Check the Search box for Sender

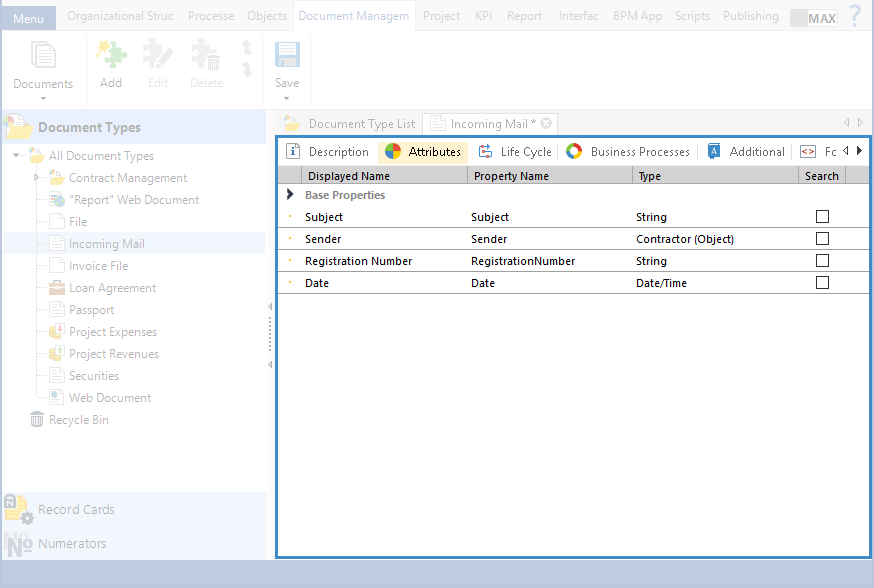tap(822, 239)
